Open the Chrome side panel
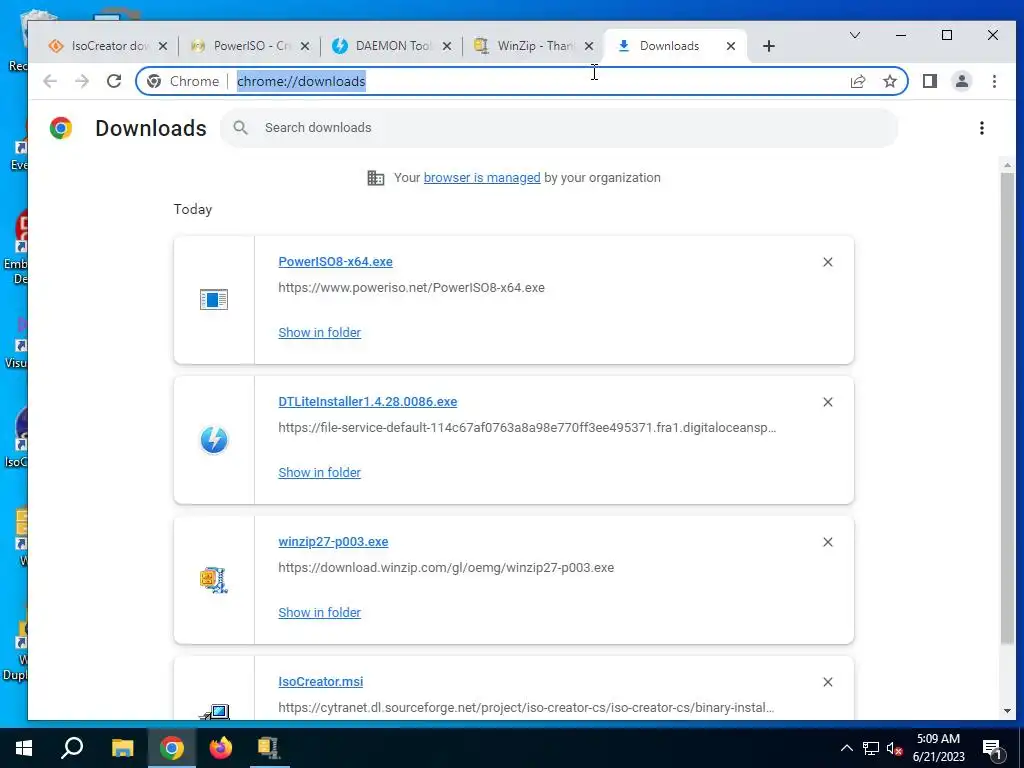Image resolution: width=1024 pixels, height=768 pixels. (x=930, y=81)
